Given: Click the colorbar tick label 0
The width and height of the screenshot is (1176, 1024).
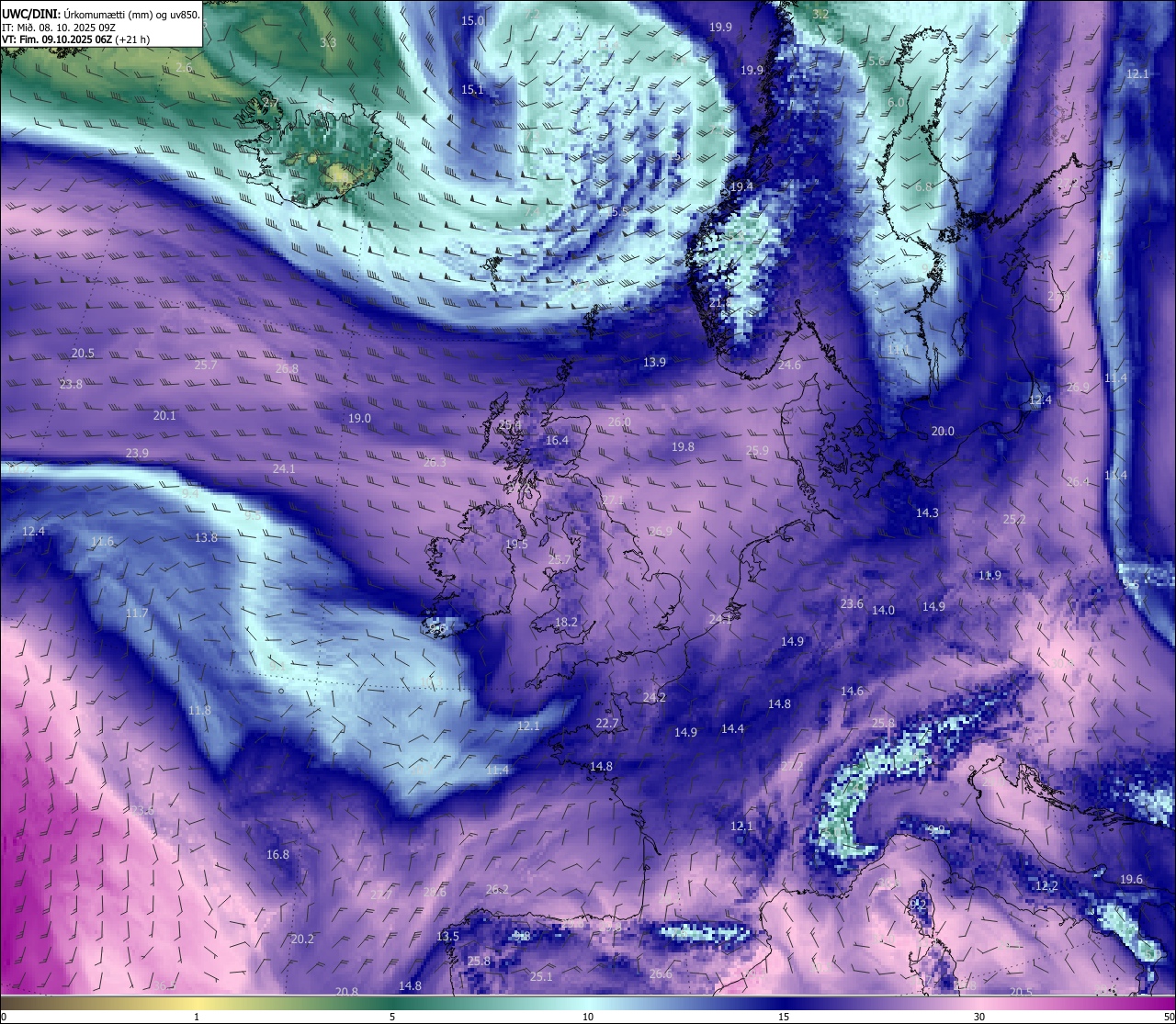Looking at the screenshot, I should (4, 1017).
